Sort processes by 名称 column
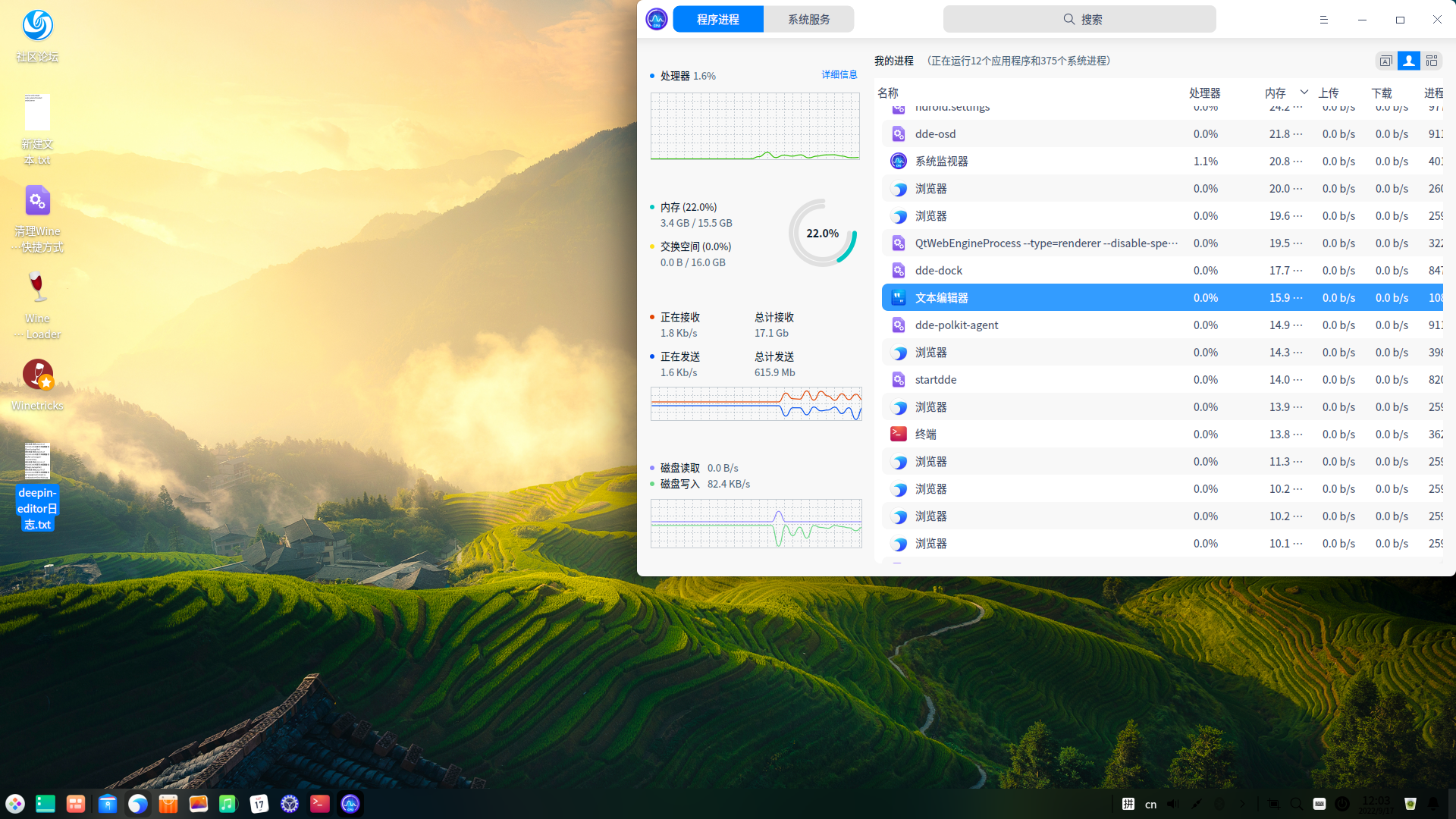 888,93
